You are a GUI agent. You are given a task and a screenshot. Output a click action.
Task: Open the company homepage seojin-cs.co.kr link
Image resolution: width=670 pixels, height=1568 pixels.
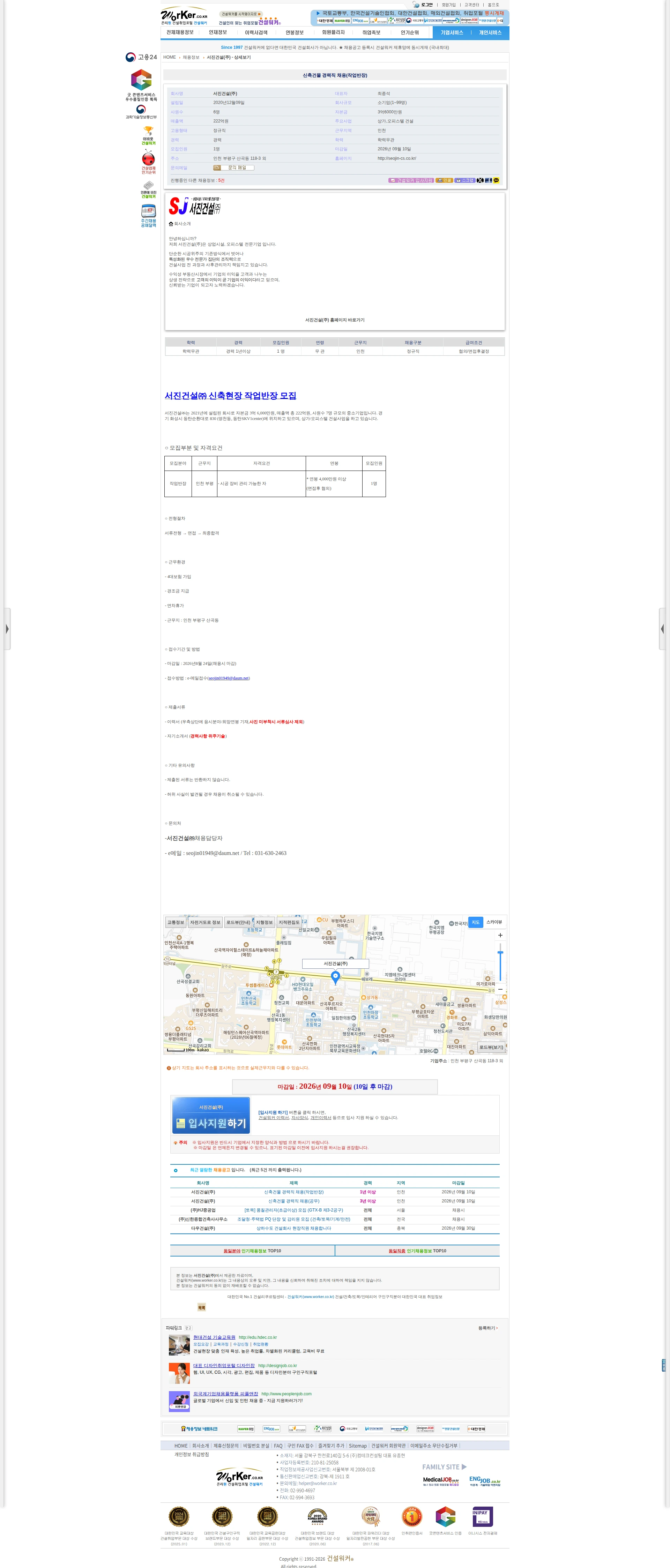pos(396,158)
